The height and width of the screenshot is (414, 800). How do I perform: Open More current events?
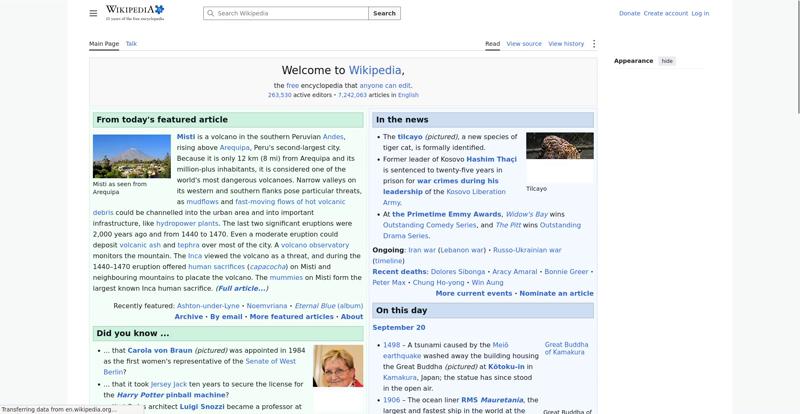click(x=473, y=294)
